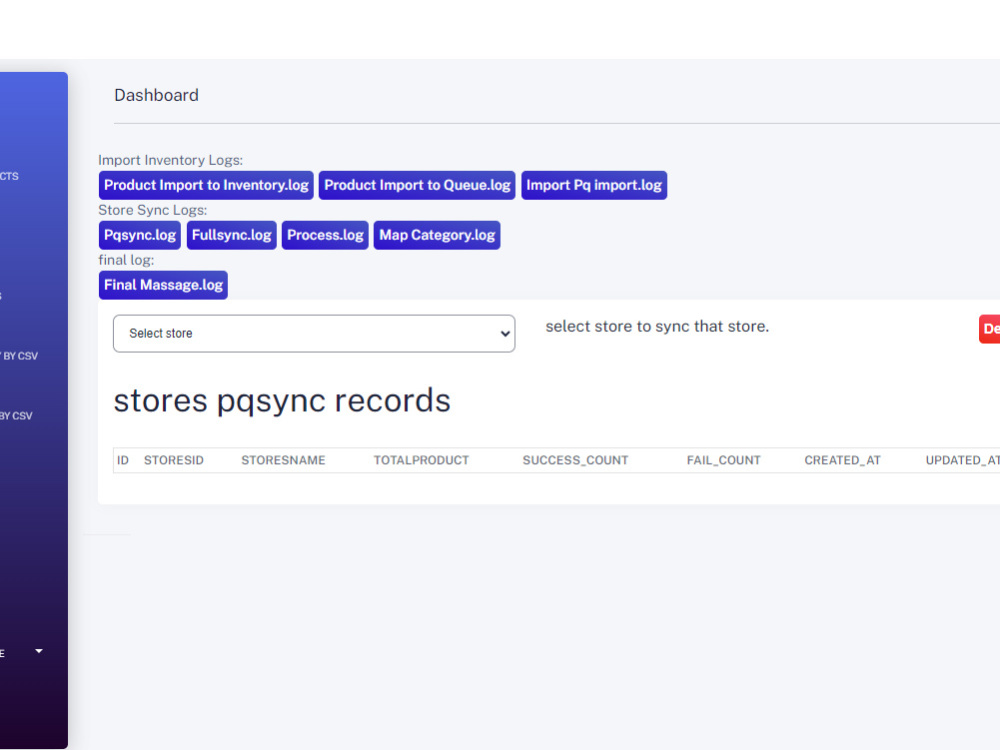Screen dimensions: 1000x750
Task: Open the Pqsync.log file
Action: [x=139, y=235]
